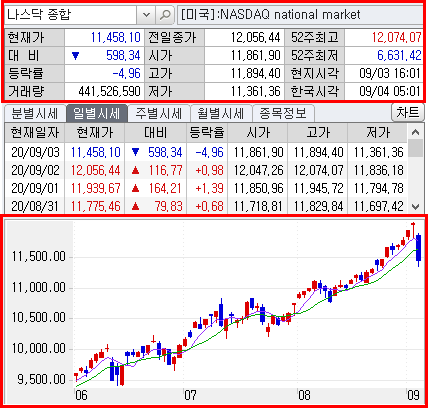Click the magnifier search icon beside index name
428x408 pixels.
click(x=165, y=15)
